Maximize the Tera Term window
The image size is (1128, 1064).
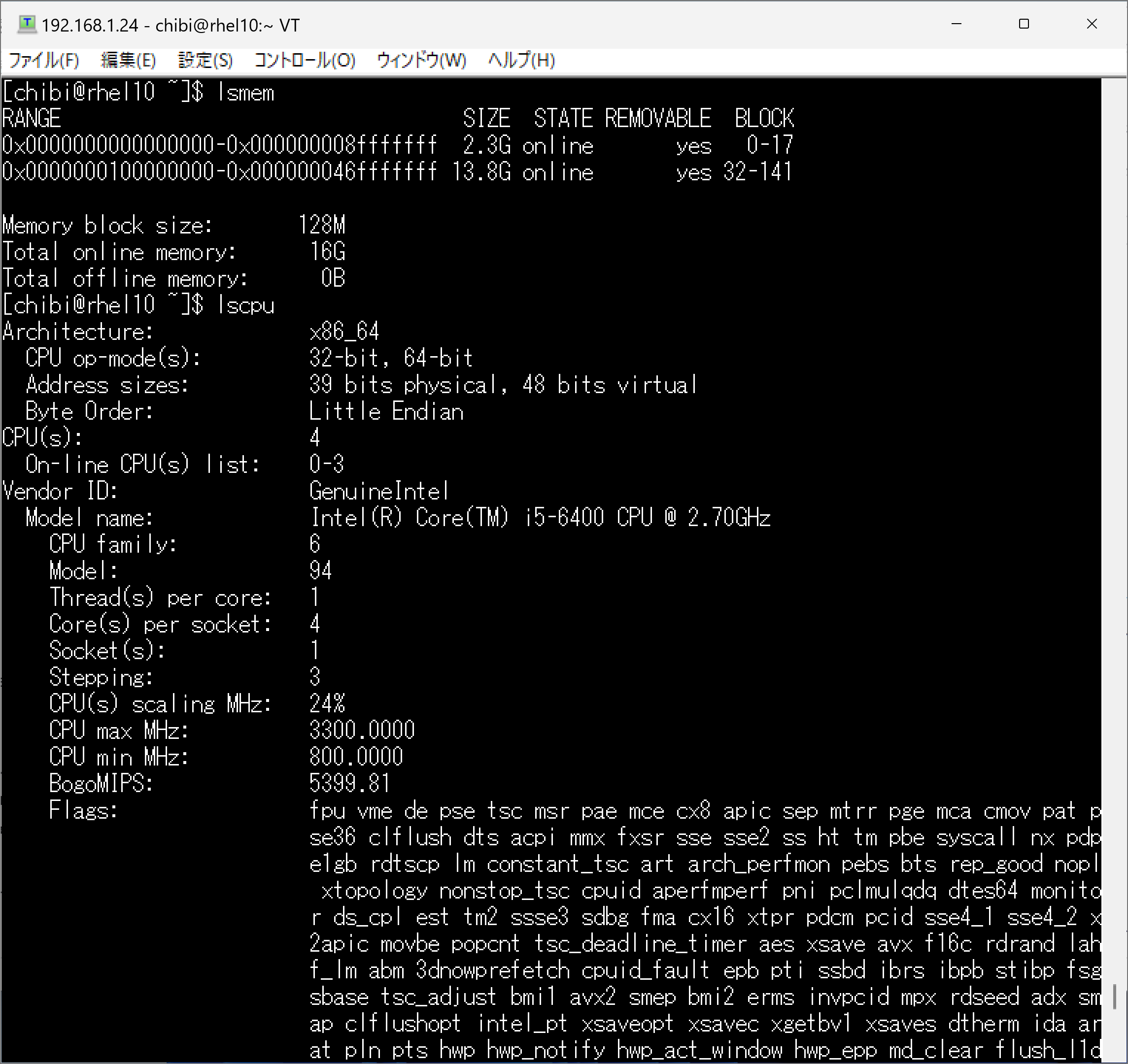[x=1024, y=25]
